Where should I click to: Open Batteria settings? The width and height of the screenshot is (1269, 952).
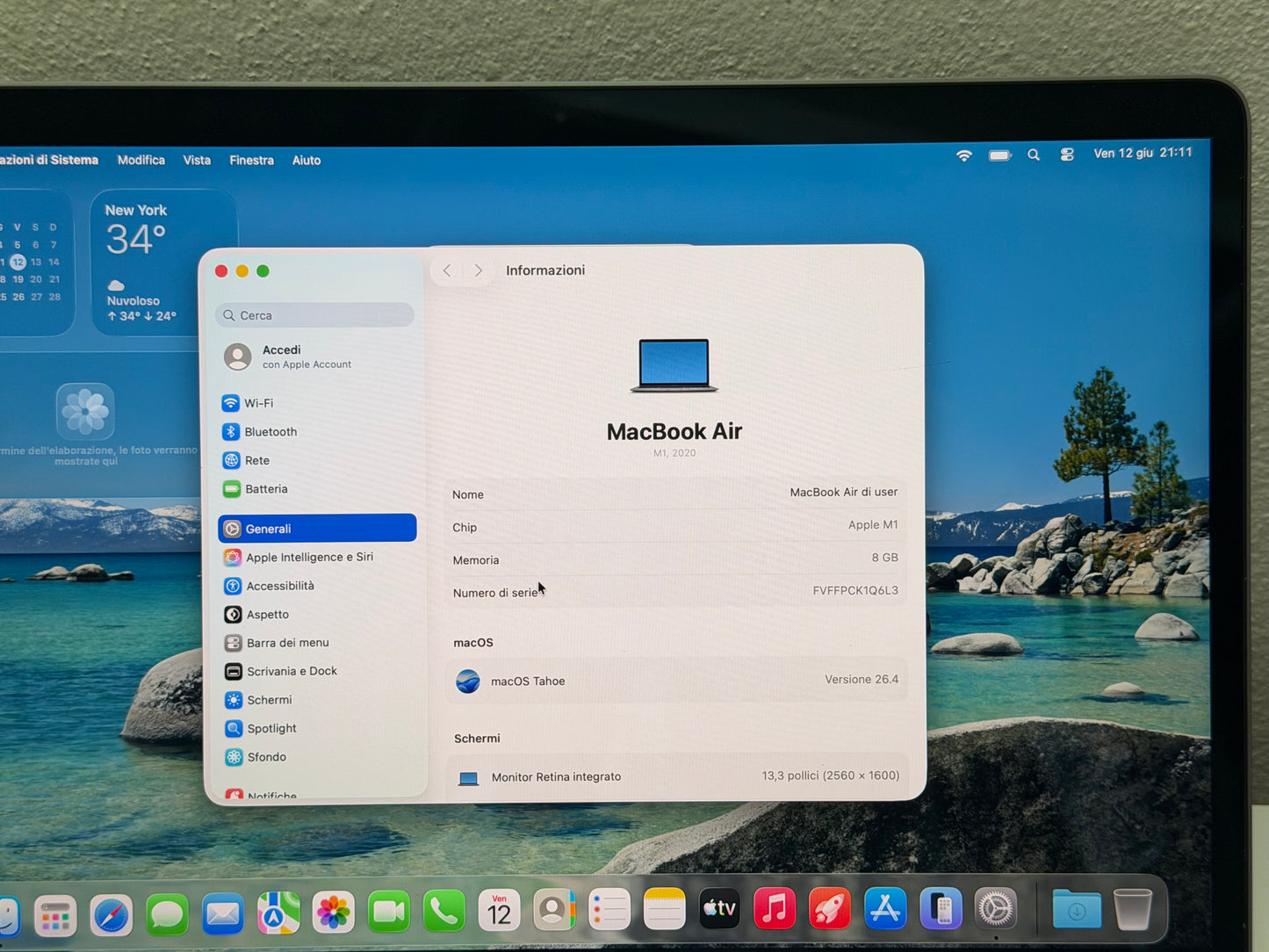(x=317, y=489)
